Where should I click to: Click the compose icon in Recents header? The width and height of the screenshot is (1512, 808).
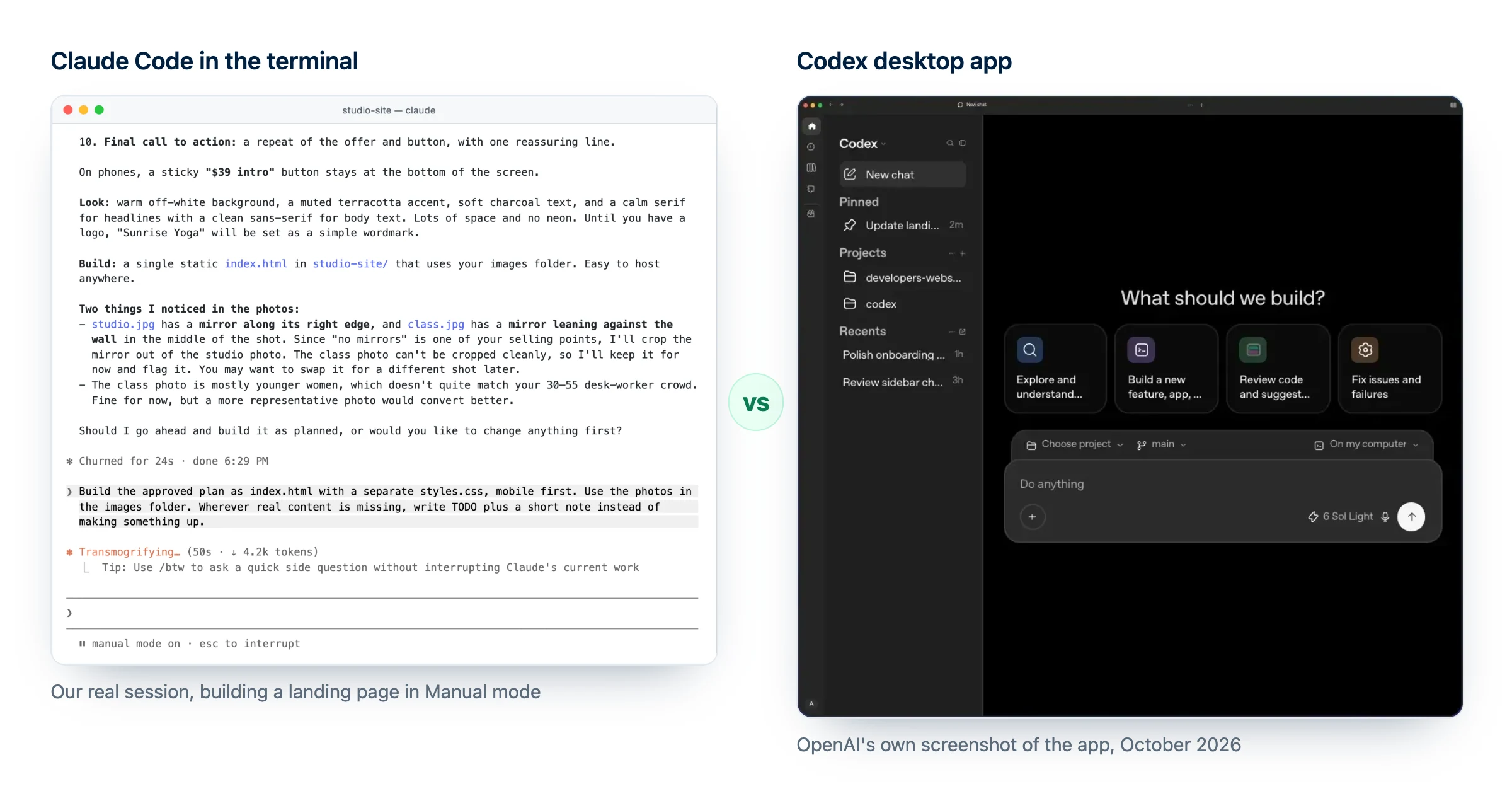click(x=963, y=332)
